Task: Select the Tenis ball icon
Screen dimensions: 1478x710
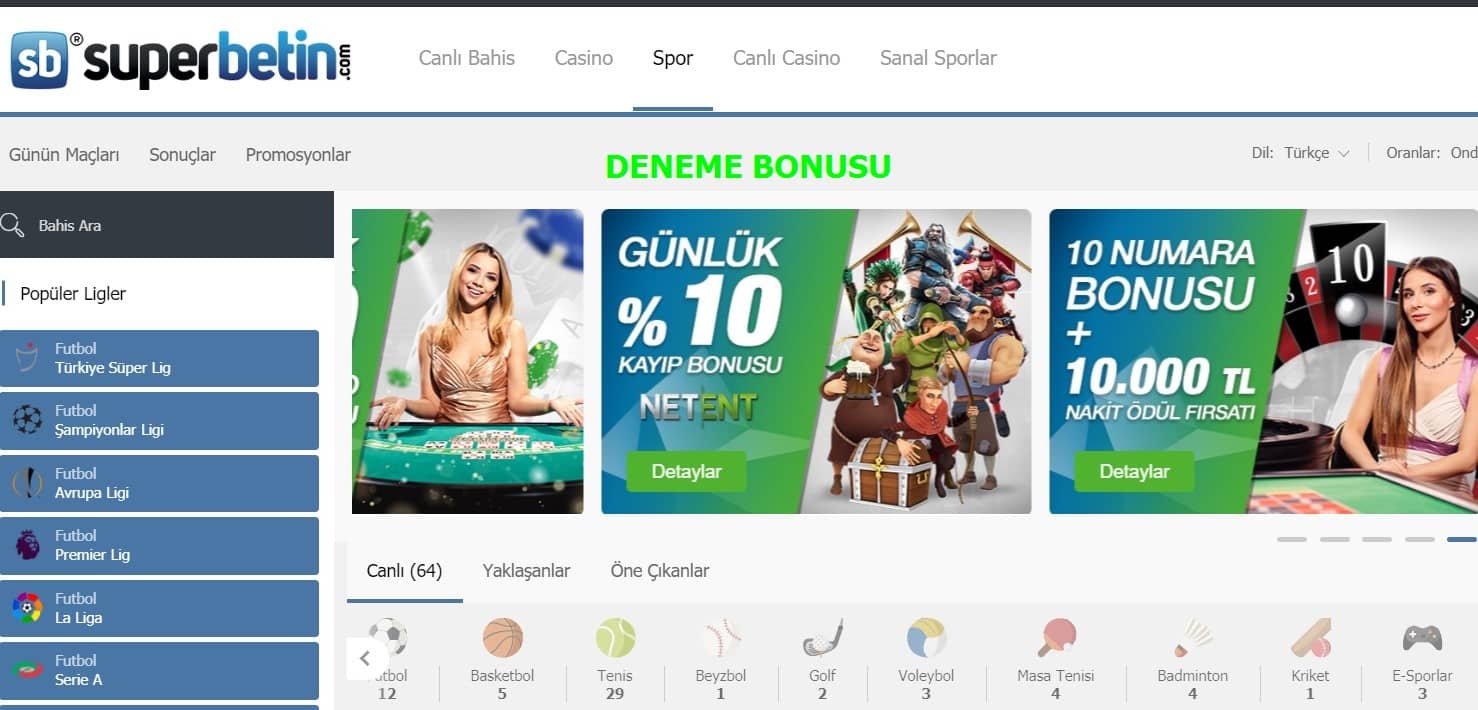Action: (615, 637)
